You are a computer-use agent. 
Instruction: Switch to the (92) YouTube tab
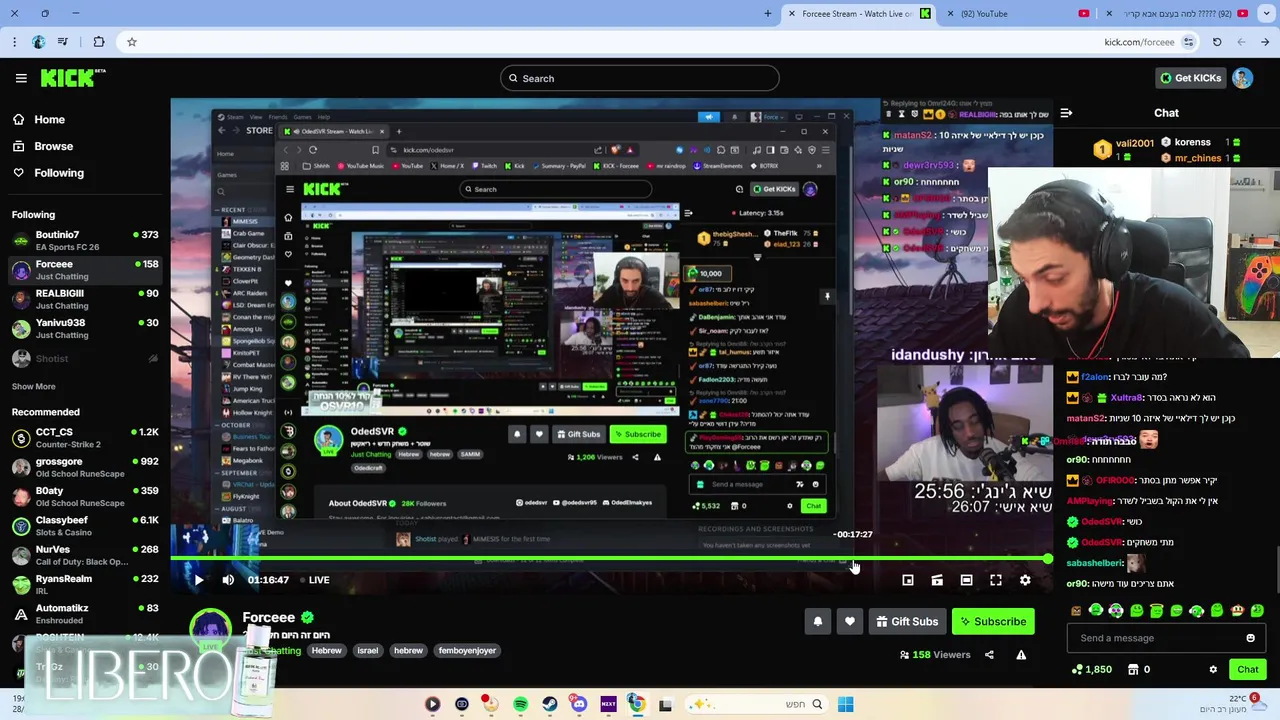pos(1020,13)
